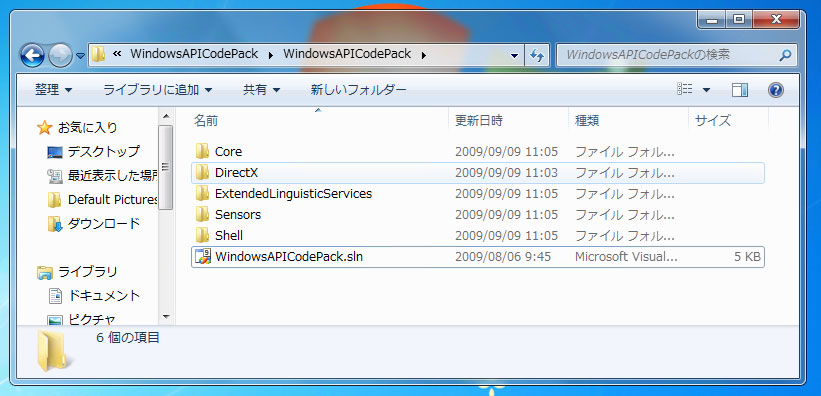This screenshot has width=821, height=396.
Task: Click the Forward navigation arrow button
Action: [x=60, y=54]
